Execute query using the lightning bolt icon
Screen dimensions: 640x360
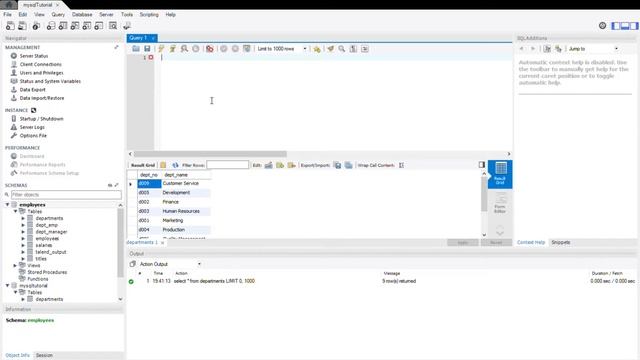coord(161,49)
